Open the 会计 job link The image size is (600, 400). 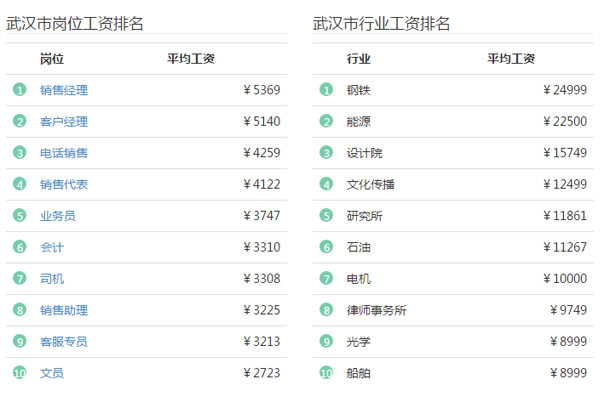tap(52, 247)
